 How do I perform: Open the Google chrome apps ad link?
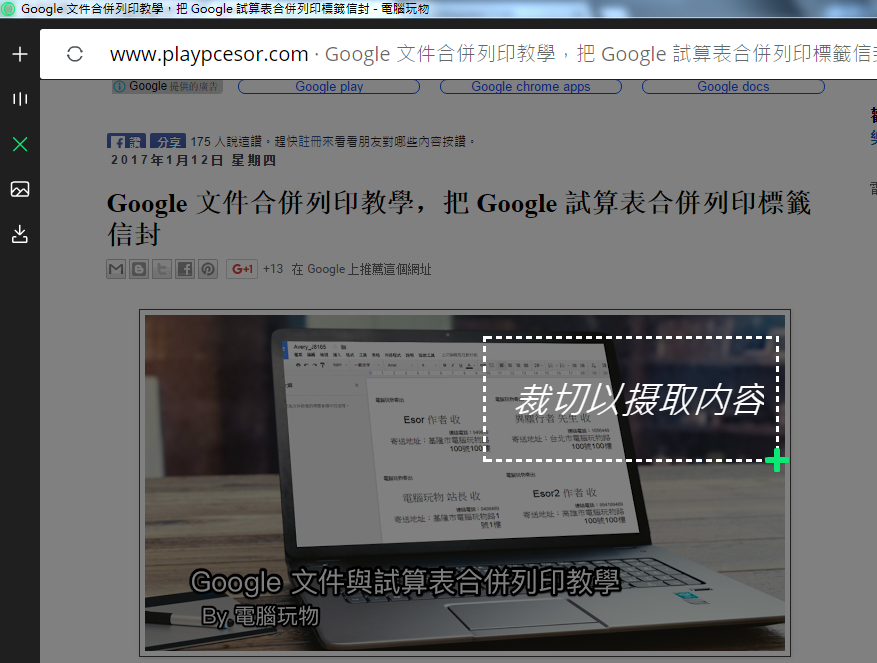[x=531, y=87]
